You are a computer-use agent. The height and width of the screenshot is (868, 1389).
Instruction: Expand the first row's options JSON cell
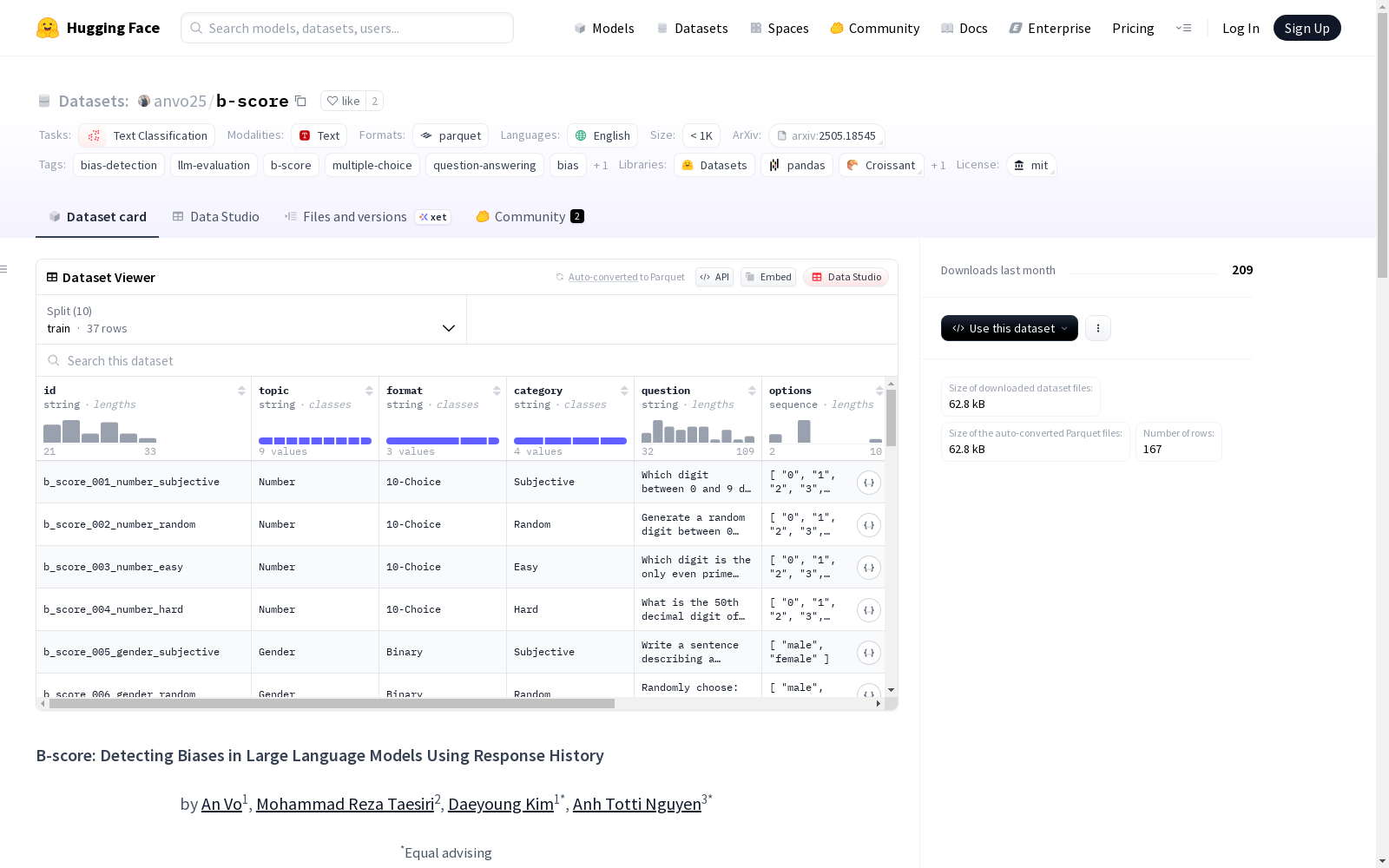tap(869, 483)
